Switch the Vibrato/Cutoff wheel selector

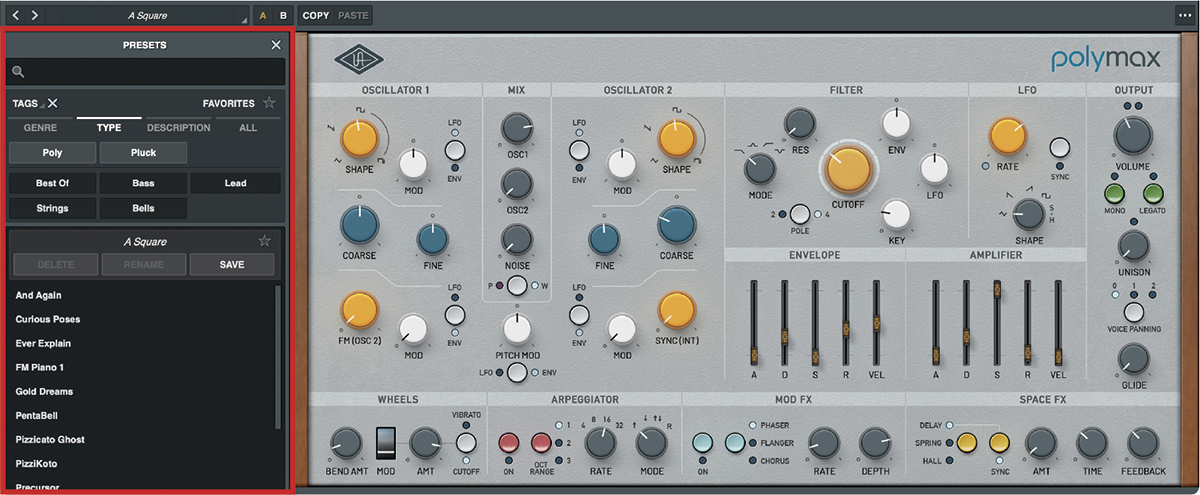466,443
